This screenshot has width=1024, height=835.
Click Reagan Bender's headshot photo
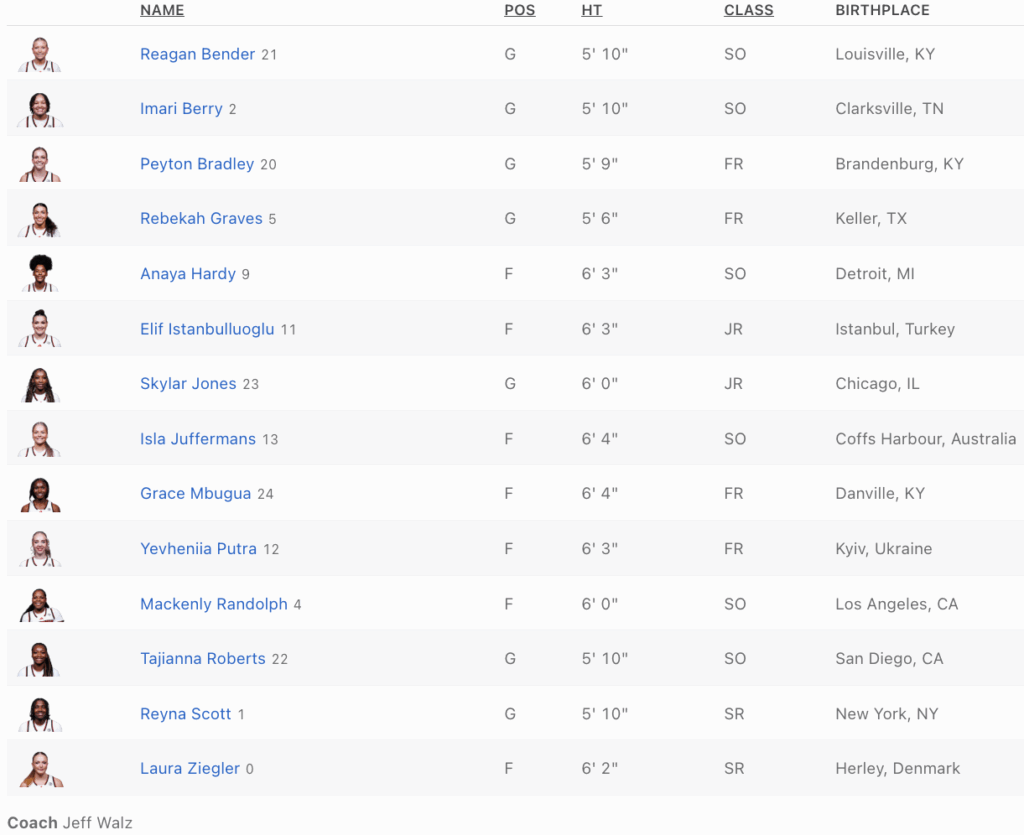[40, 55]
